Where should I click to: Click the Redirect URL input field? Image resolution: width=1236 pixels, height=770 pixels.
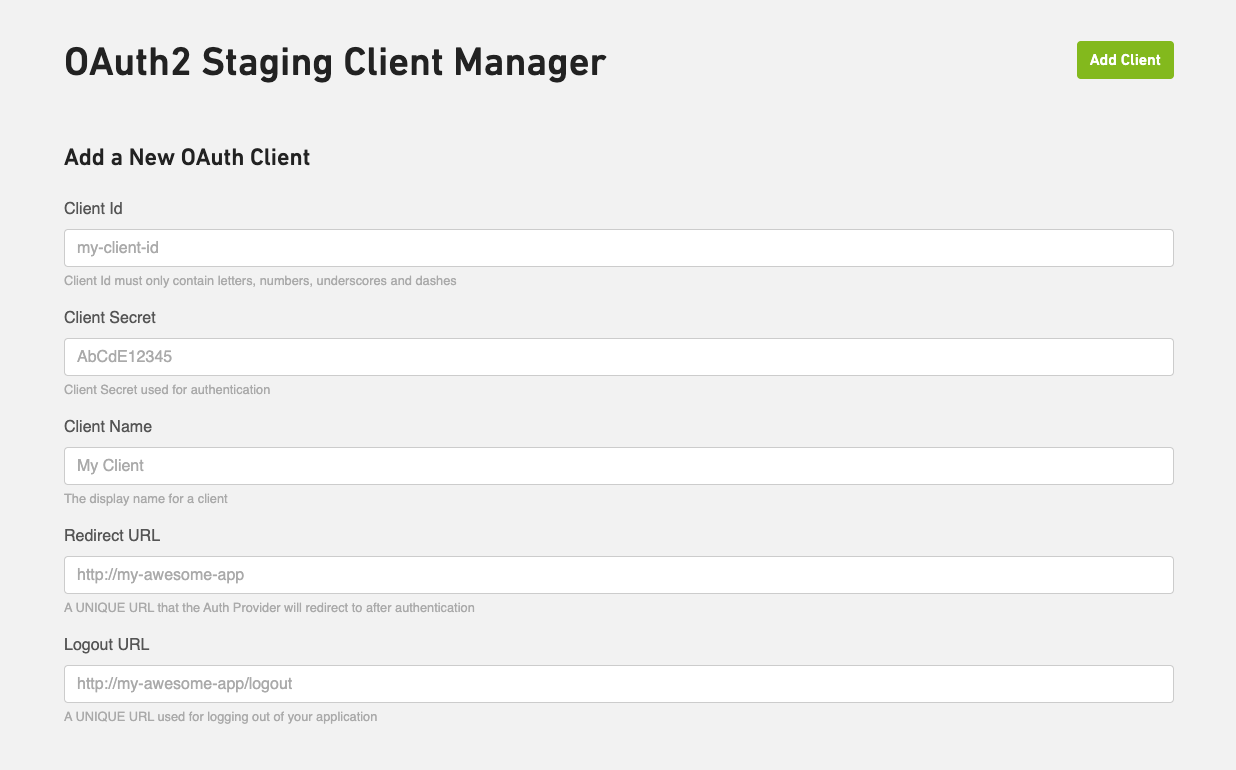click(618, 575)
